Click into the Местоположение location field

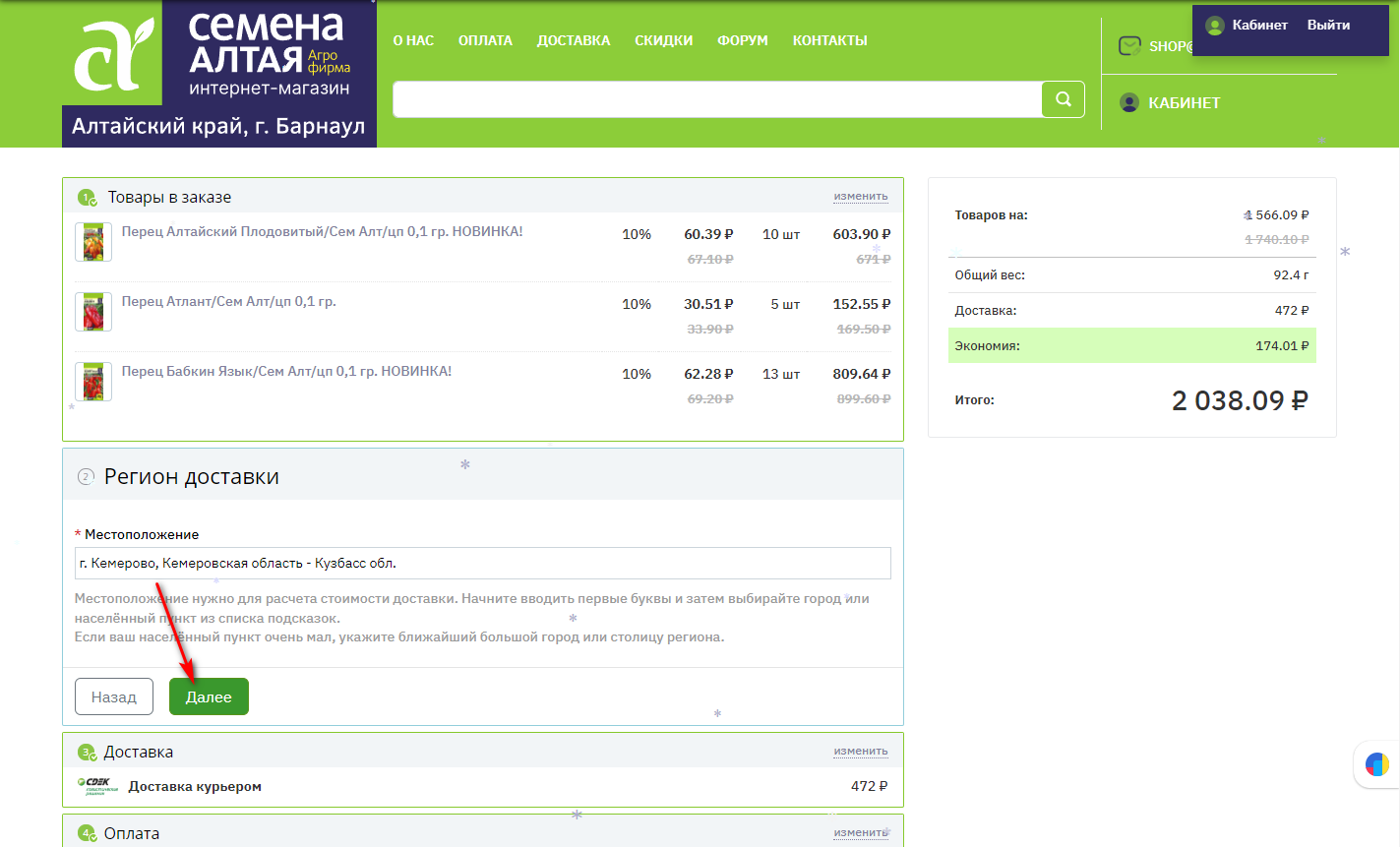click(x=482, y=564)
